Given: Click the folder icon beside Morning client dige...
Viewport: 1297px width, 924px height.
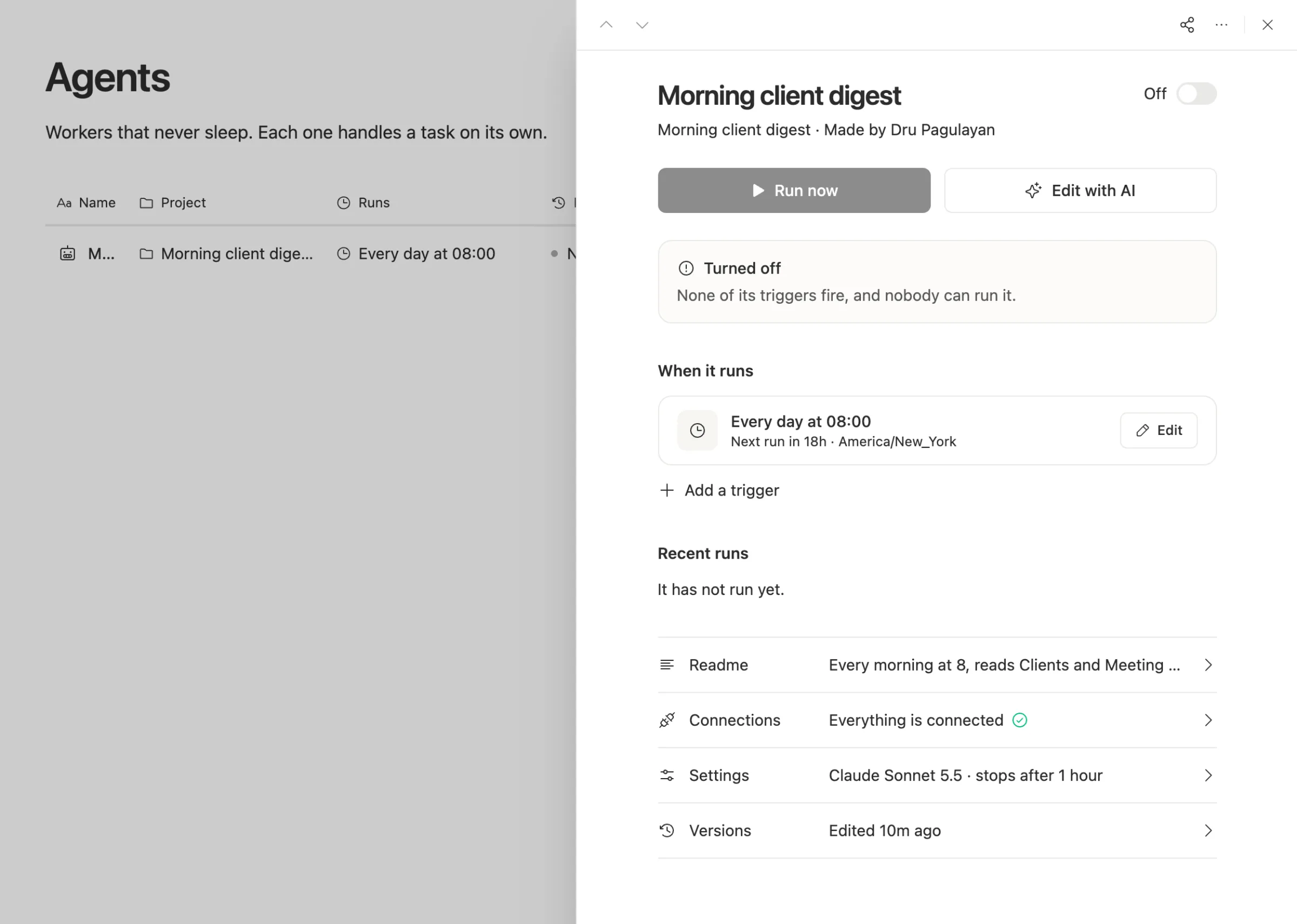Looking at the screenshot, I should click(x=146, y=253).
